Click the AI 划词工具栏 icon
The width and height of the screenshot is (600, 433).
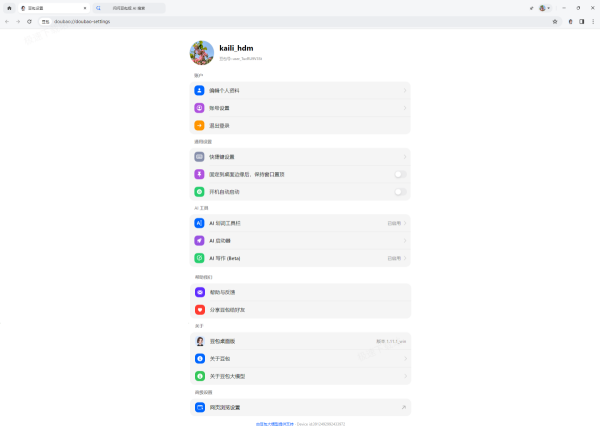(x=200, y=223)
